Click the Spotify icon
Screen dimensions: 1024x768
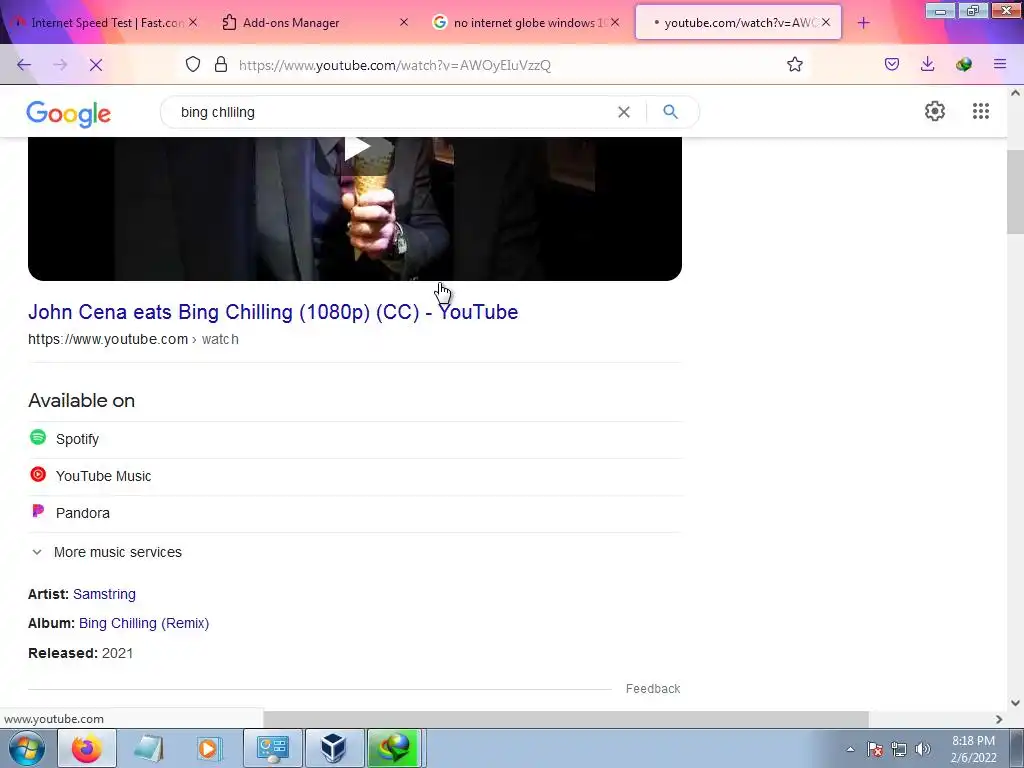38,438
